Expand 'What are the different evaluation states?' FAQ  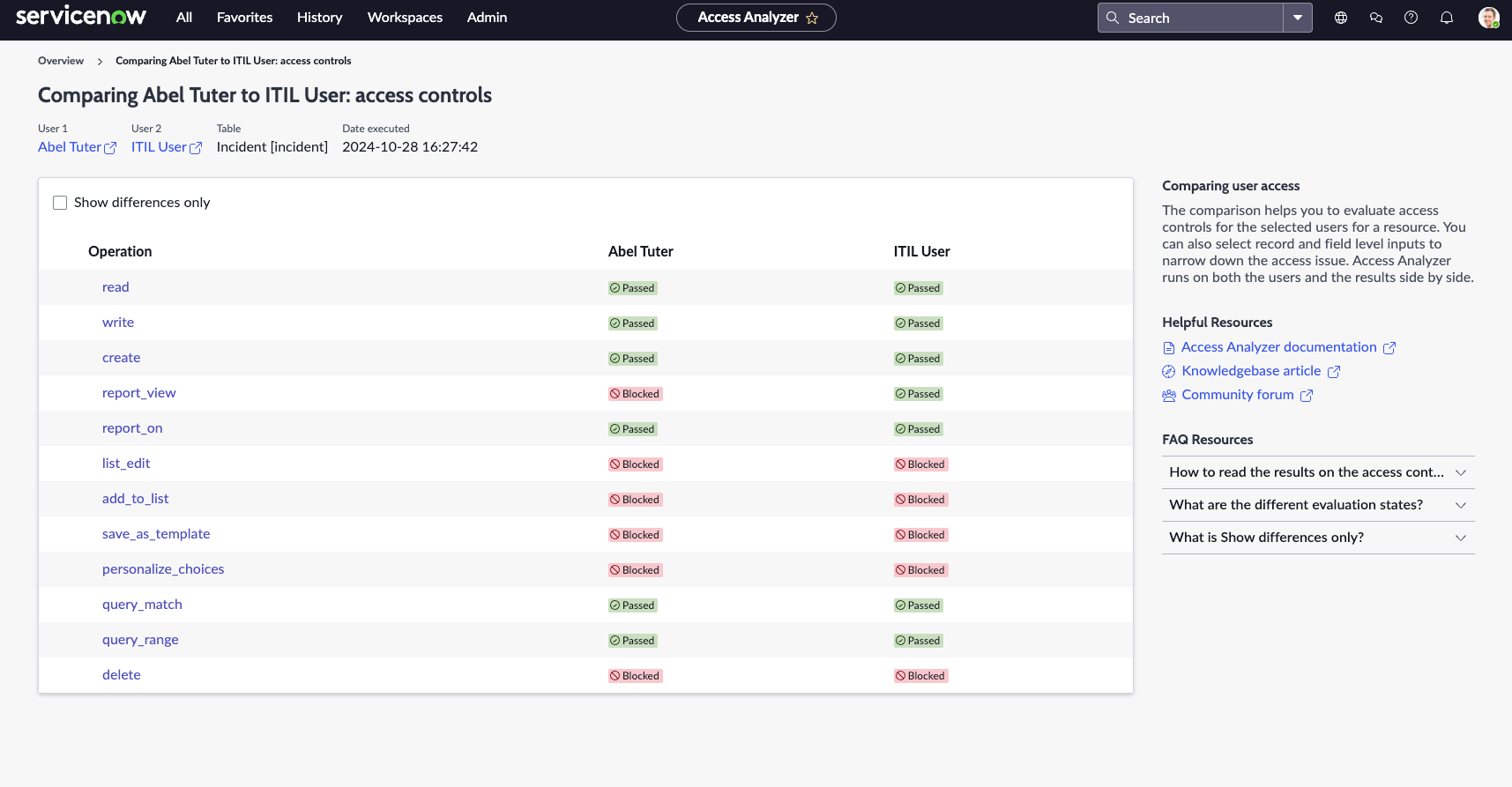point(1318,505)
